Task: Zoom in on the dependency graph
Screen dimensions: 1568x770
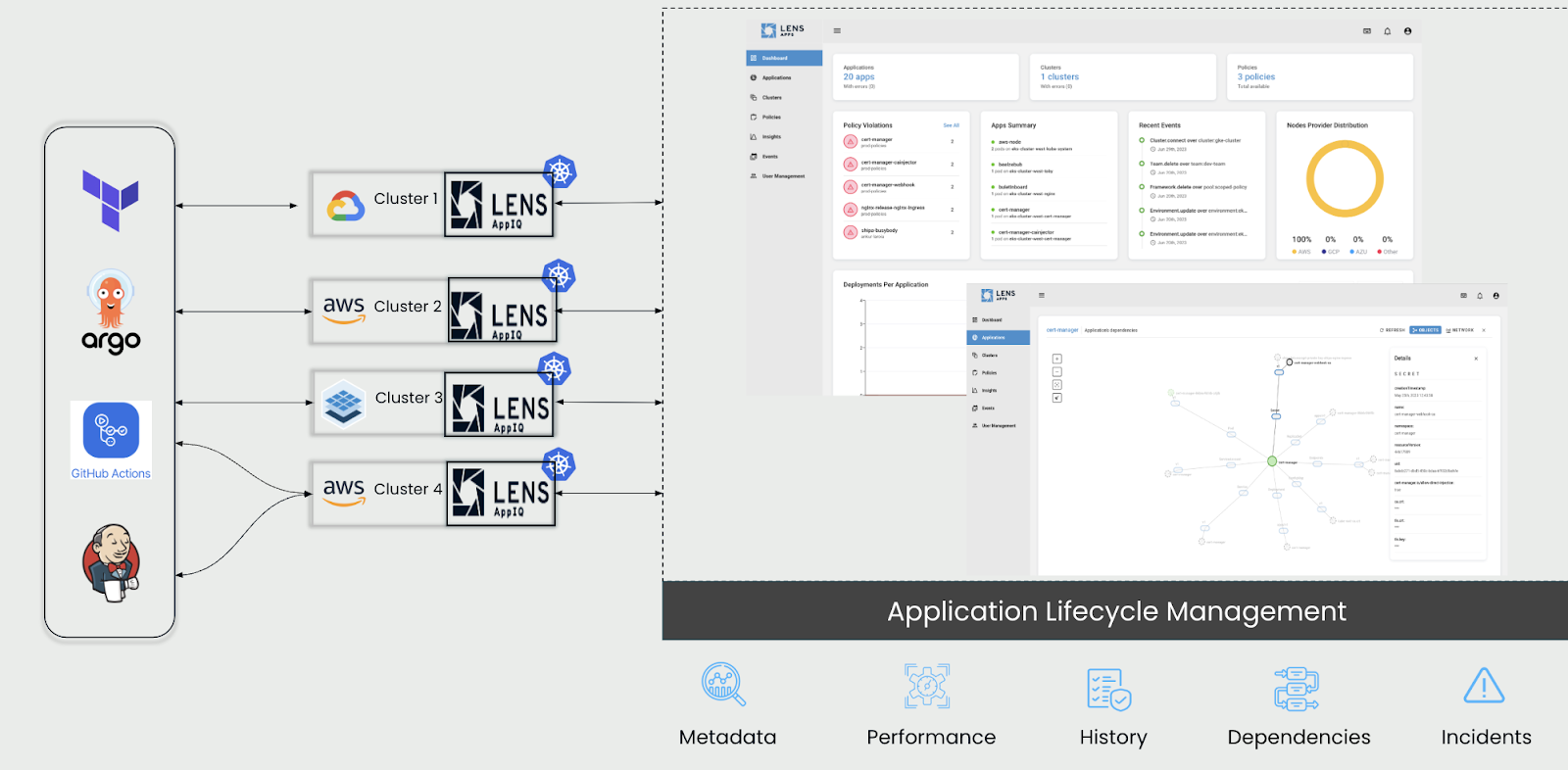Action: click(1056, 359)
